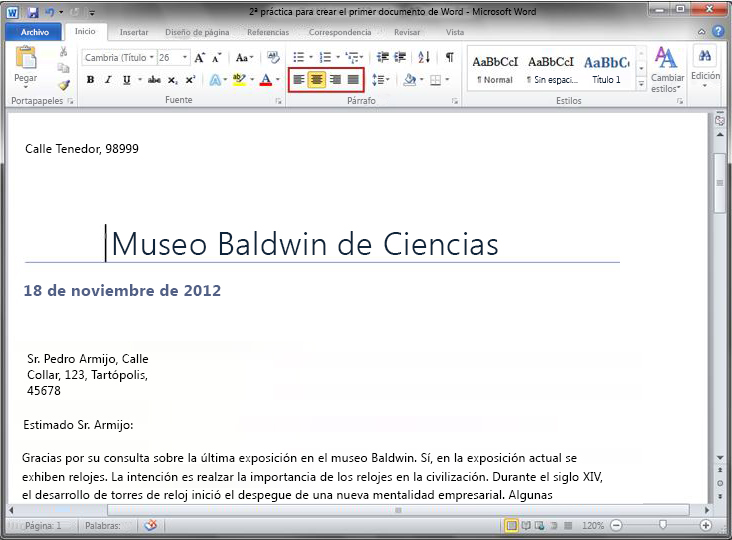Justify the paragraph text
This screenshot has width=732, height=540.
[353, 80]
